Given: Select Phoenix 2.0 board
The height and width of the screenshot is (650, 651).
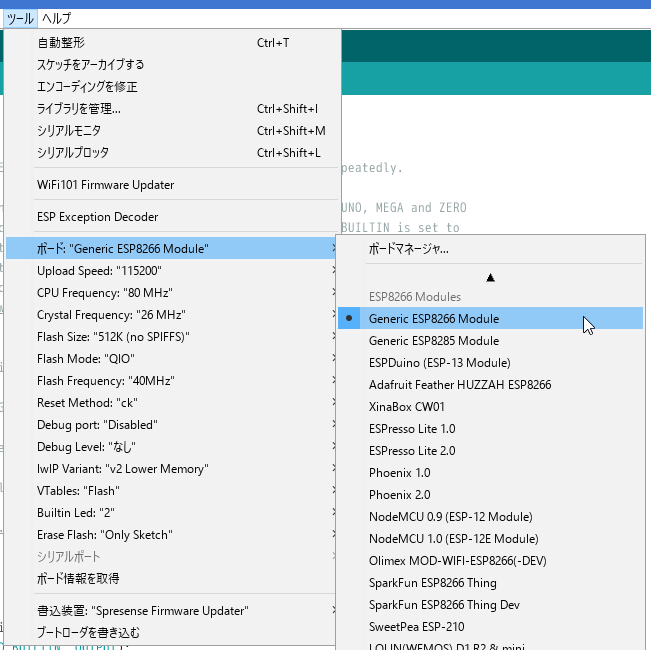Looking at the screenshot, I should pyautogui.click(x=490, y=494).
